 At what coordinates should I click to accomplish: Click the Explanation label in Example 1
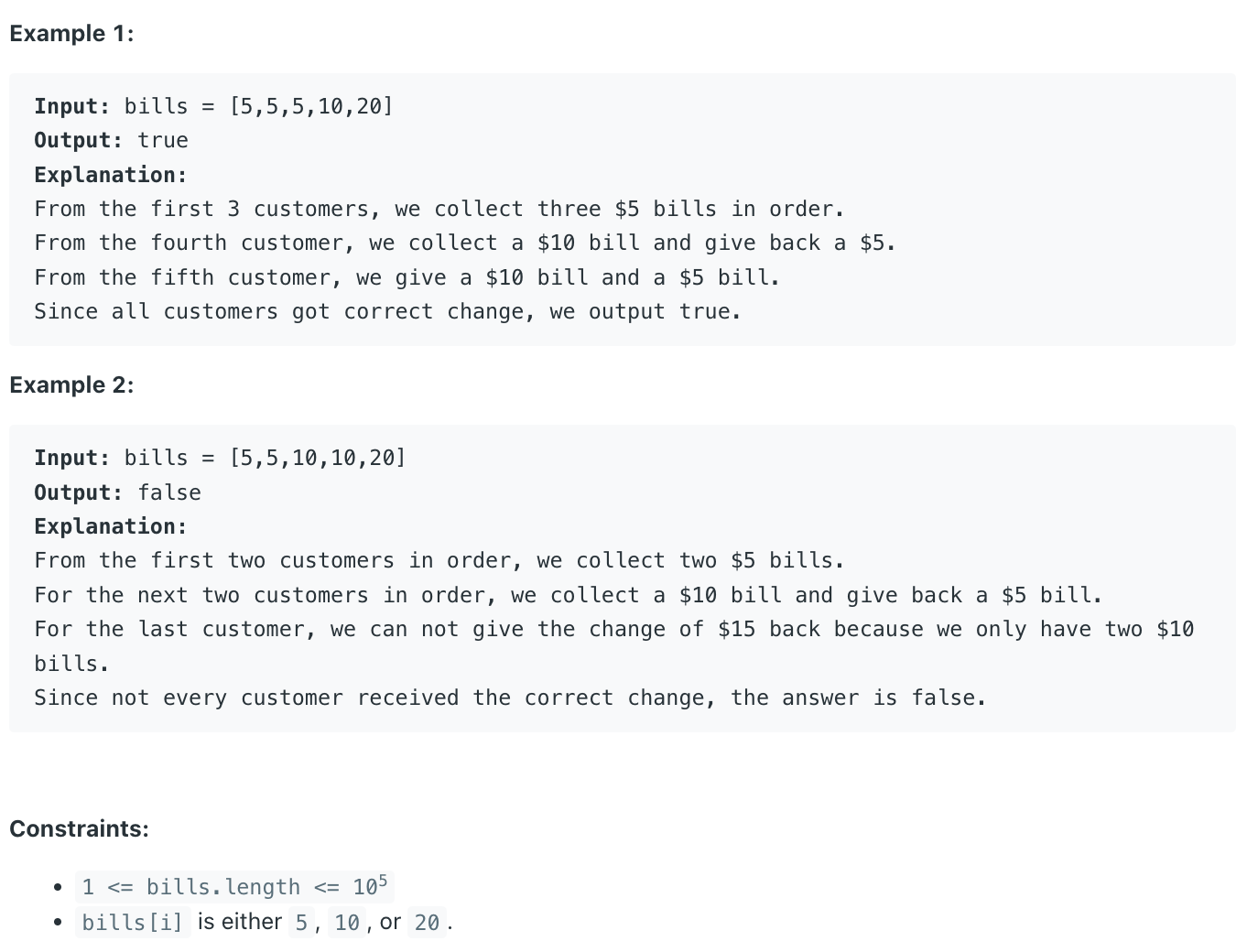(111, 175)
